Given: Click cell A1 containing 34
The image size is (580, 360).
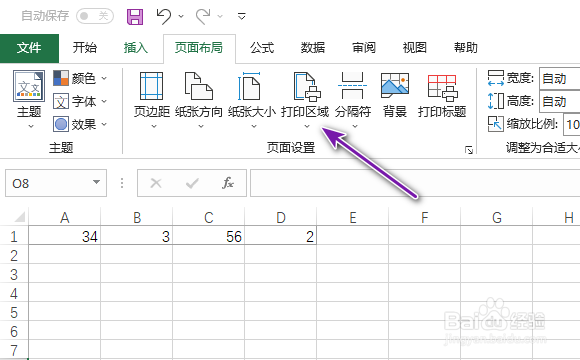Looking at the screenshot, I should point(65,236).
